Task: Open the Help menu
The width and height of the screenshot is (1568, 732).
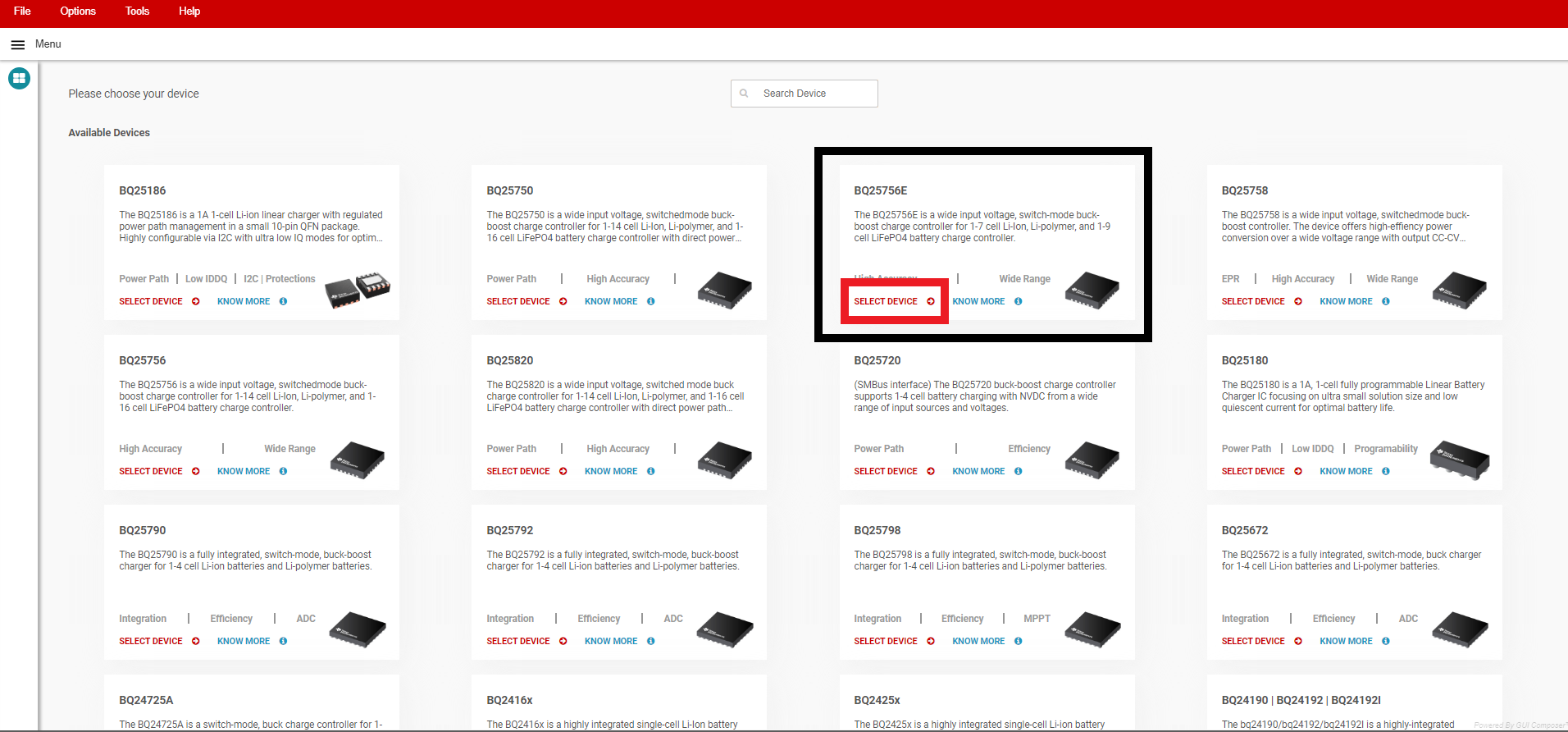Action: (189, 11)
